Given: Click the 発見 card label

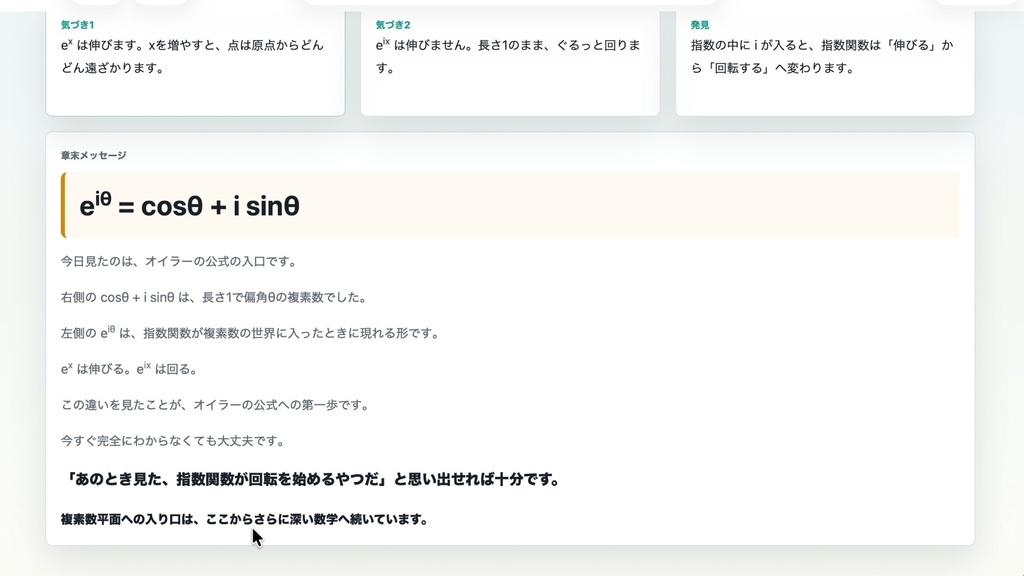Looking at the screenshot, I should pyautogui.click(x=699, y=25).
